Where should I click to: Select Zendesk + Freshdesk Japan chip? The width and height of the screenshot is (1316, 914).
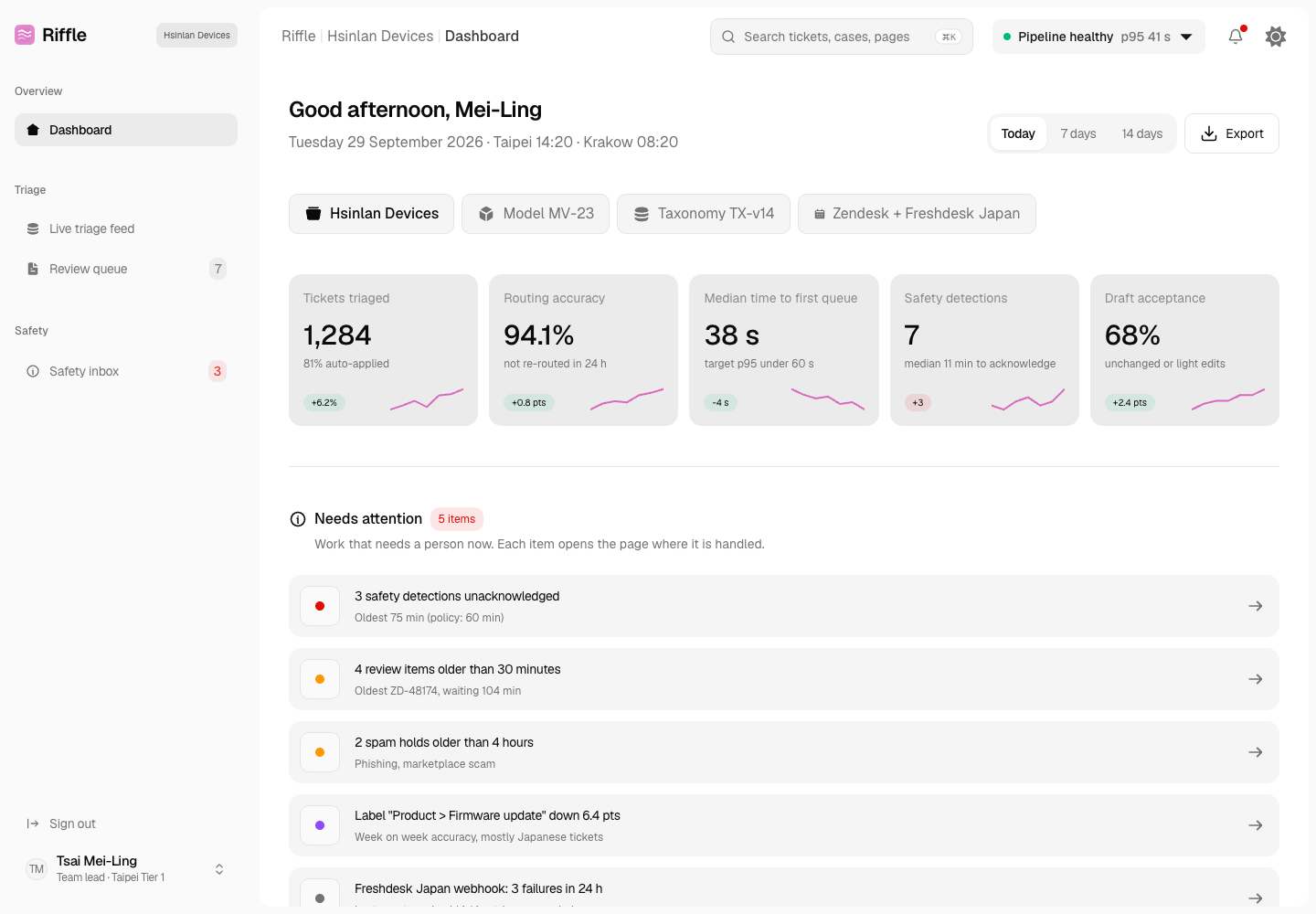click(x=917, y=214)
